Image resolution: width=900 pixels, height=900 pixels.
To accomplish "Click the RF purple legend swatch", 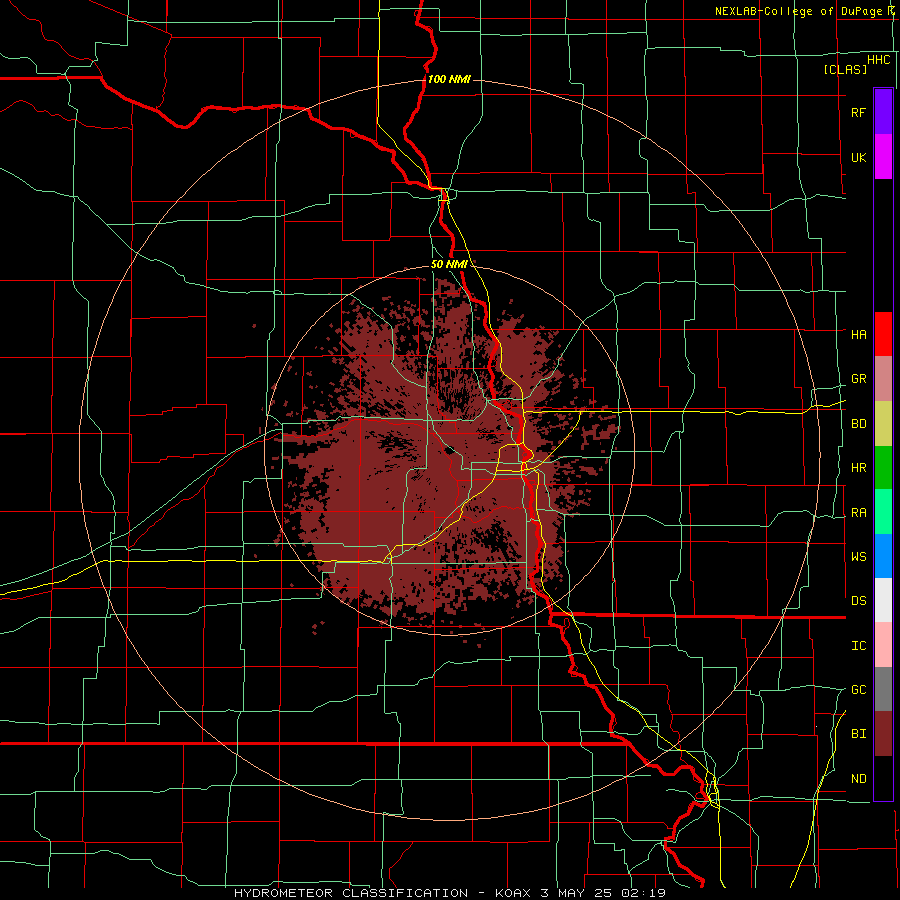I will pos(883,112).
